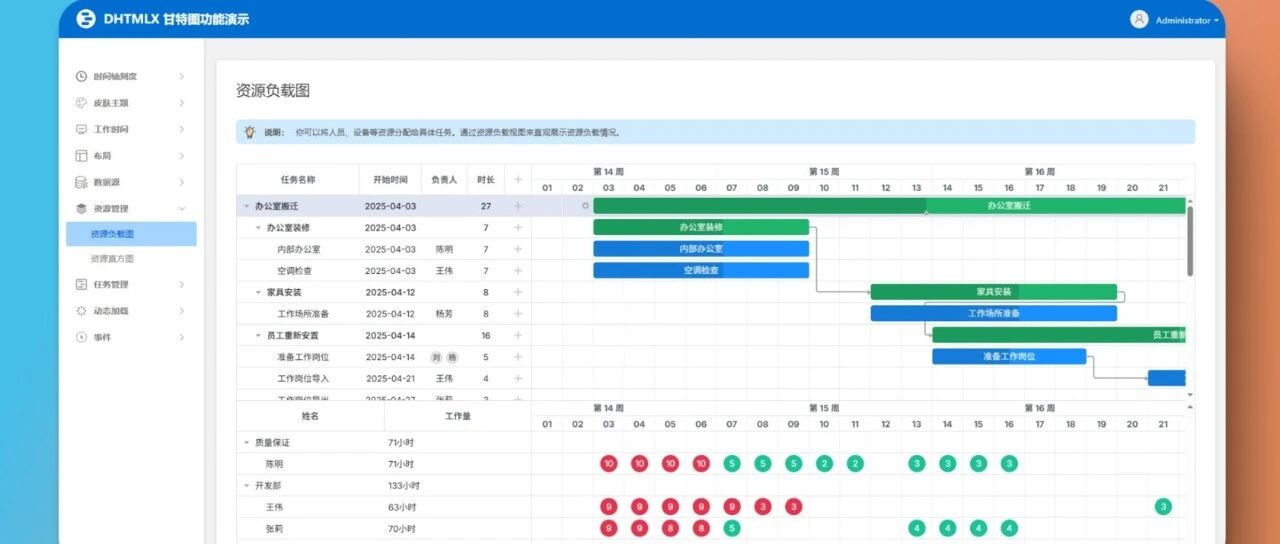Click the vertical scrollbar of the Gantt chart
1280x544 pixels.
[1190, 240]
